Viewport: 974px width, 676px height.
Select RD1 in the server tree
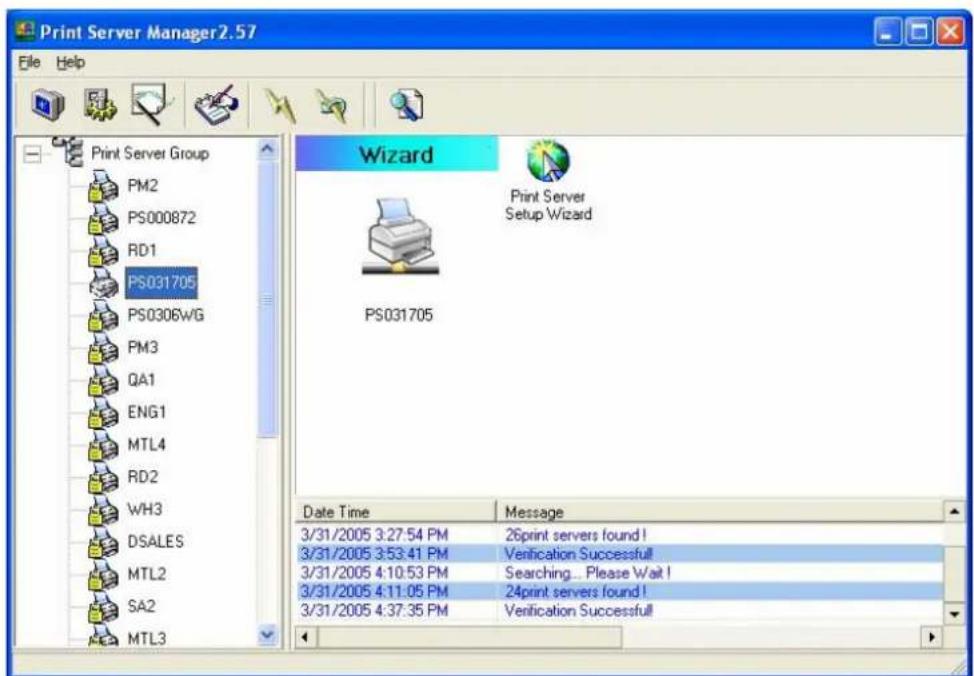click(x=142, y=250)
